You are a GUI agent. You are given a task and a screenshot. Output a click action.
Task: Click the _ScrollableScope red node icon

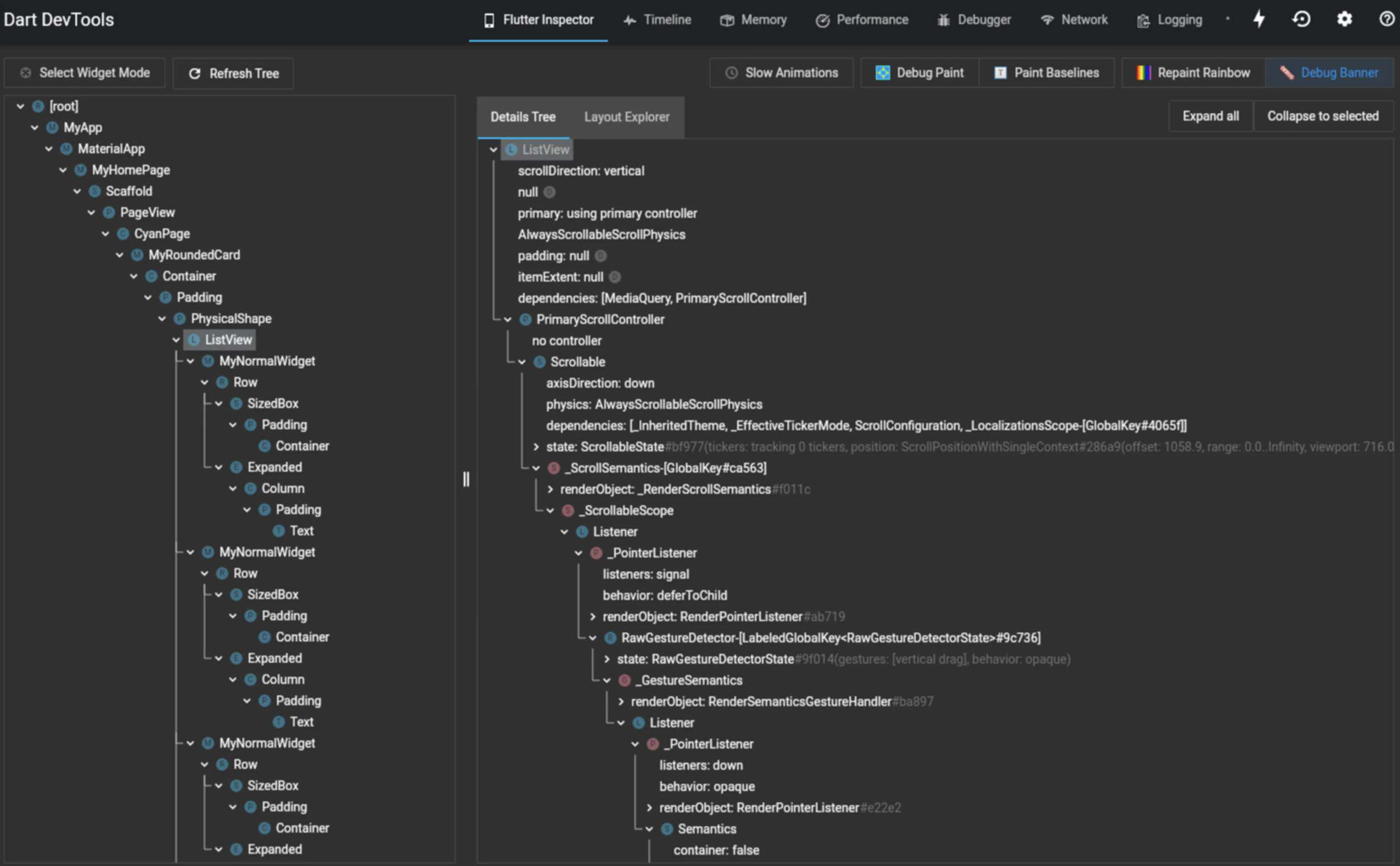(x=567, y=510)
